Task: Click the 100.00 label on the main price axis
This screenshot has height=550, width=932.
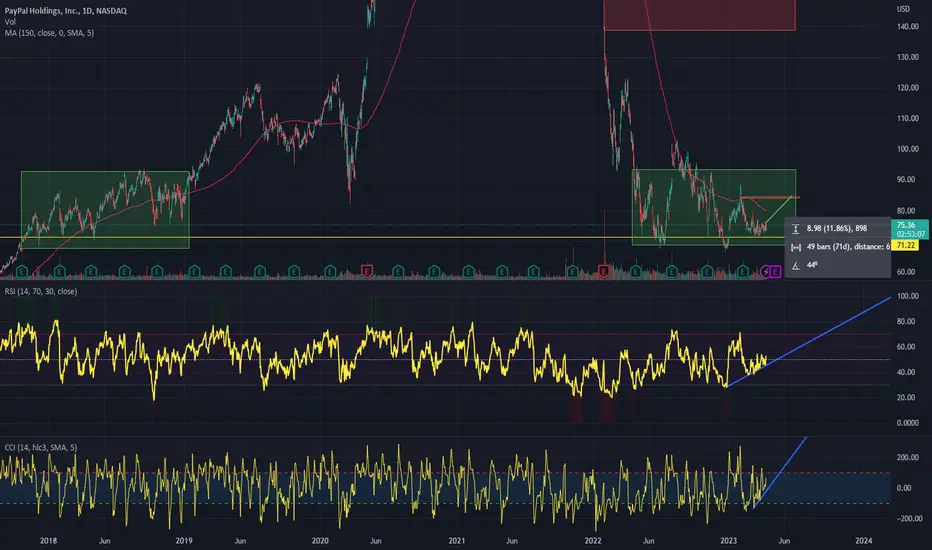Action: (x=908, y=149)
